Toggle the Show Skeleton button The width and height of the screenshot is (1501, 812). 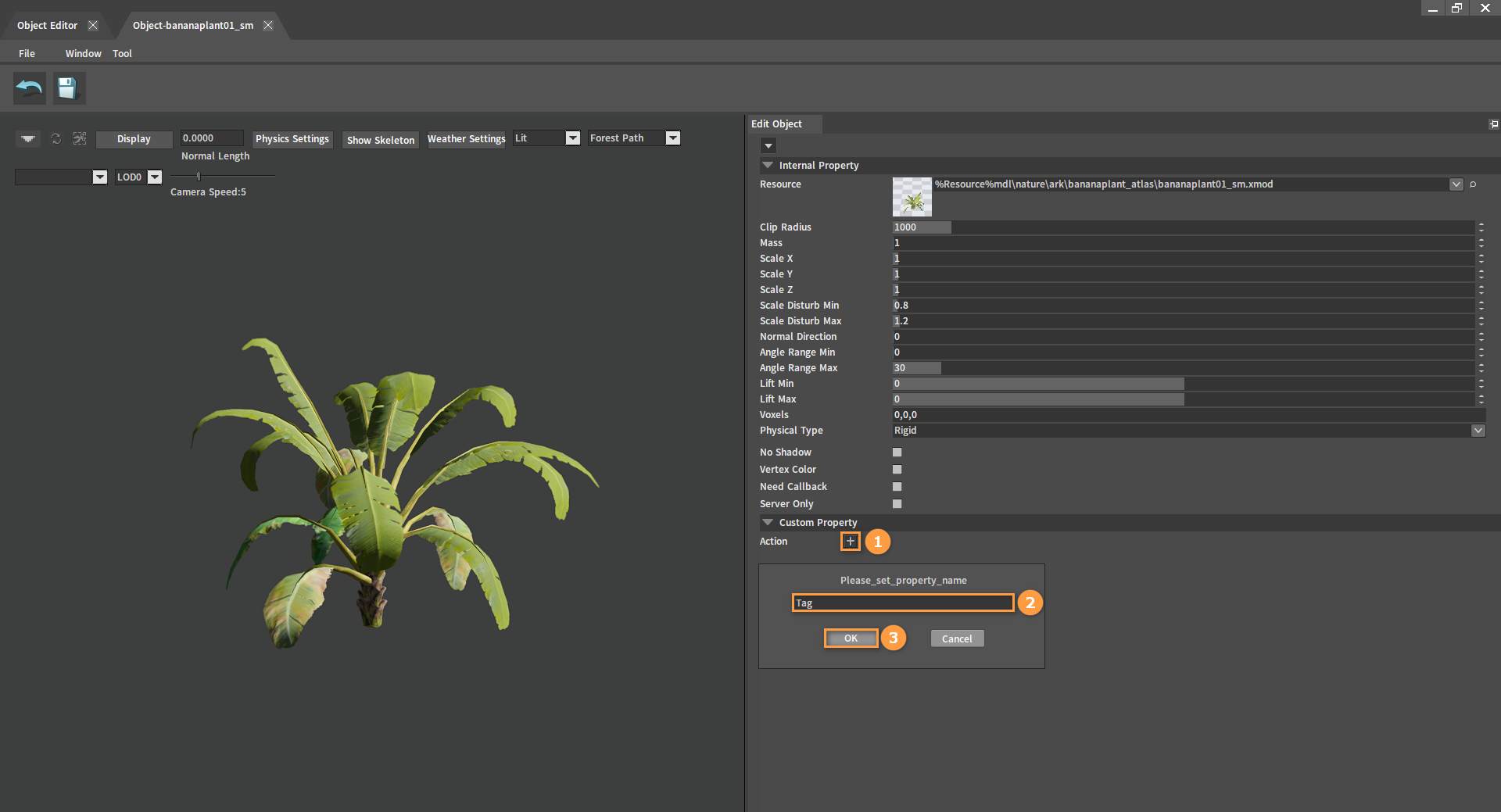tap(381, 140)
